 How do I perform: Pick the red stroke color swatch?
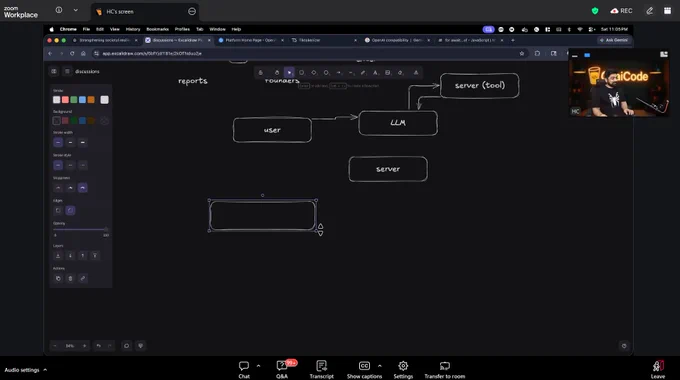(65, 100)
